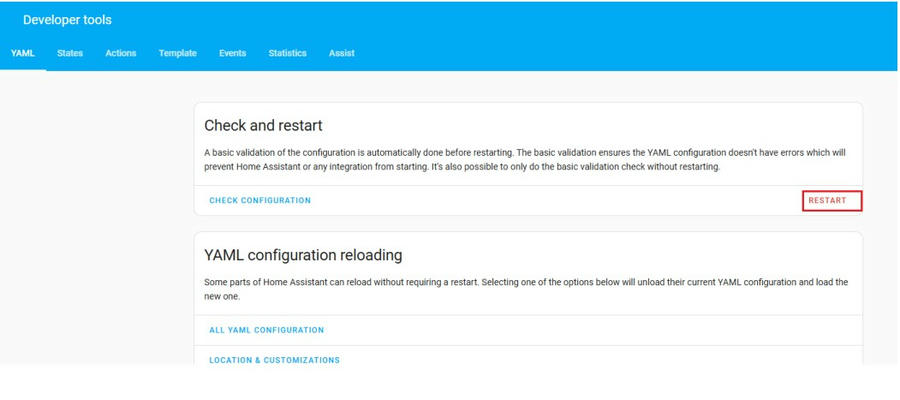
Task: Switch to the Actions tab
Action: pos(121,53)
